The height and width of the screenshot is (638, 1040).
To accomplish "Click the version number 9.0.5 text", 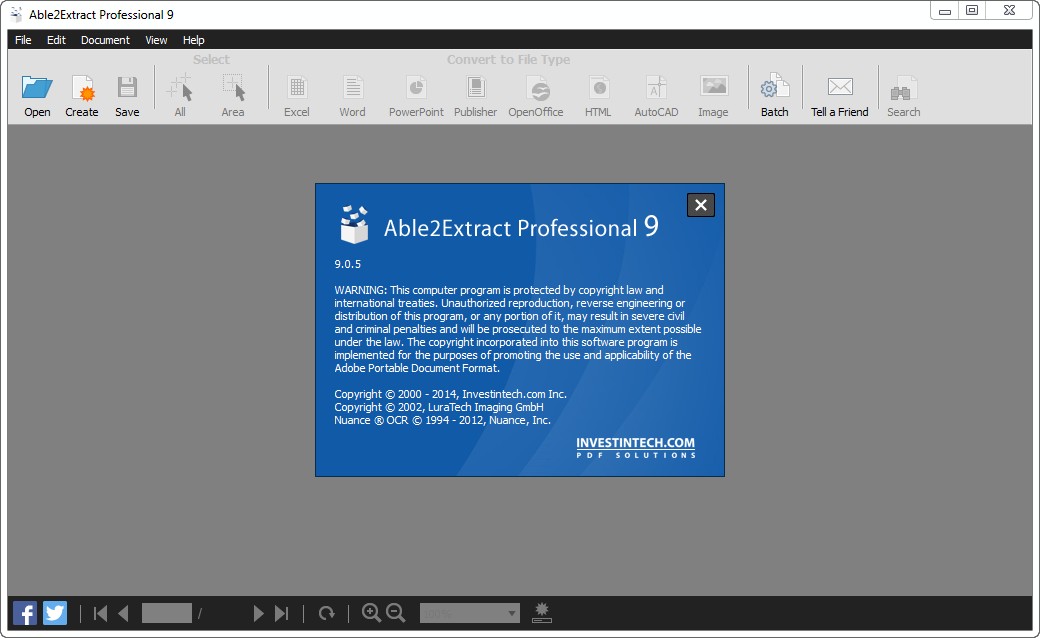I will coord(348,264).
